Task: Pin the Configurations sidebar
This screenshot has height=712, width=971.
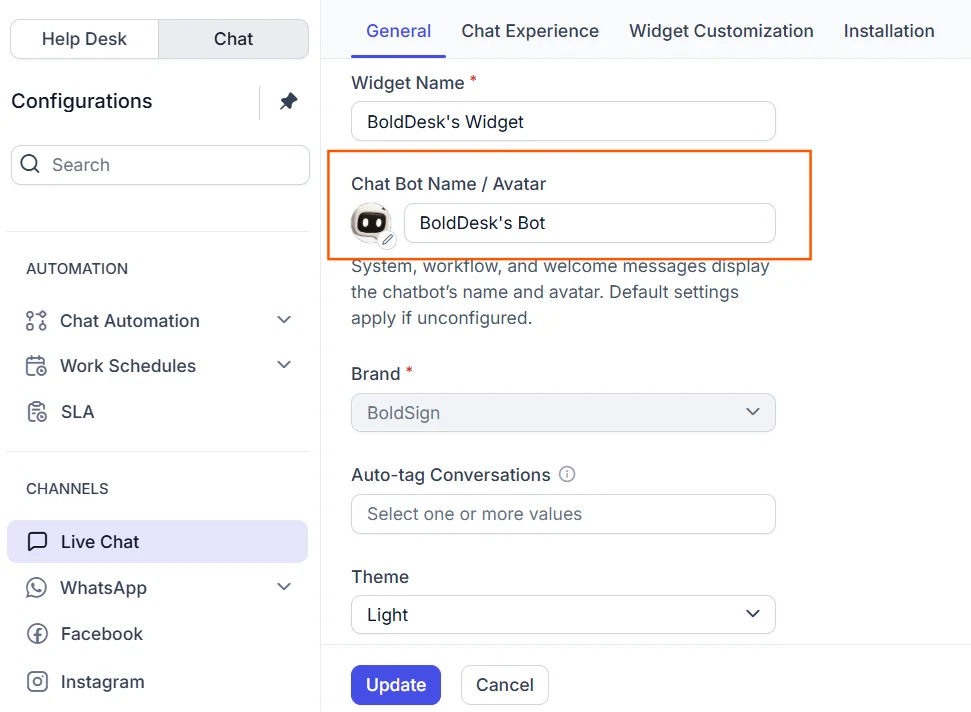Action: [x=288, y=101]
